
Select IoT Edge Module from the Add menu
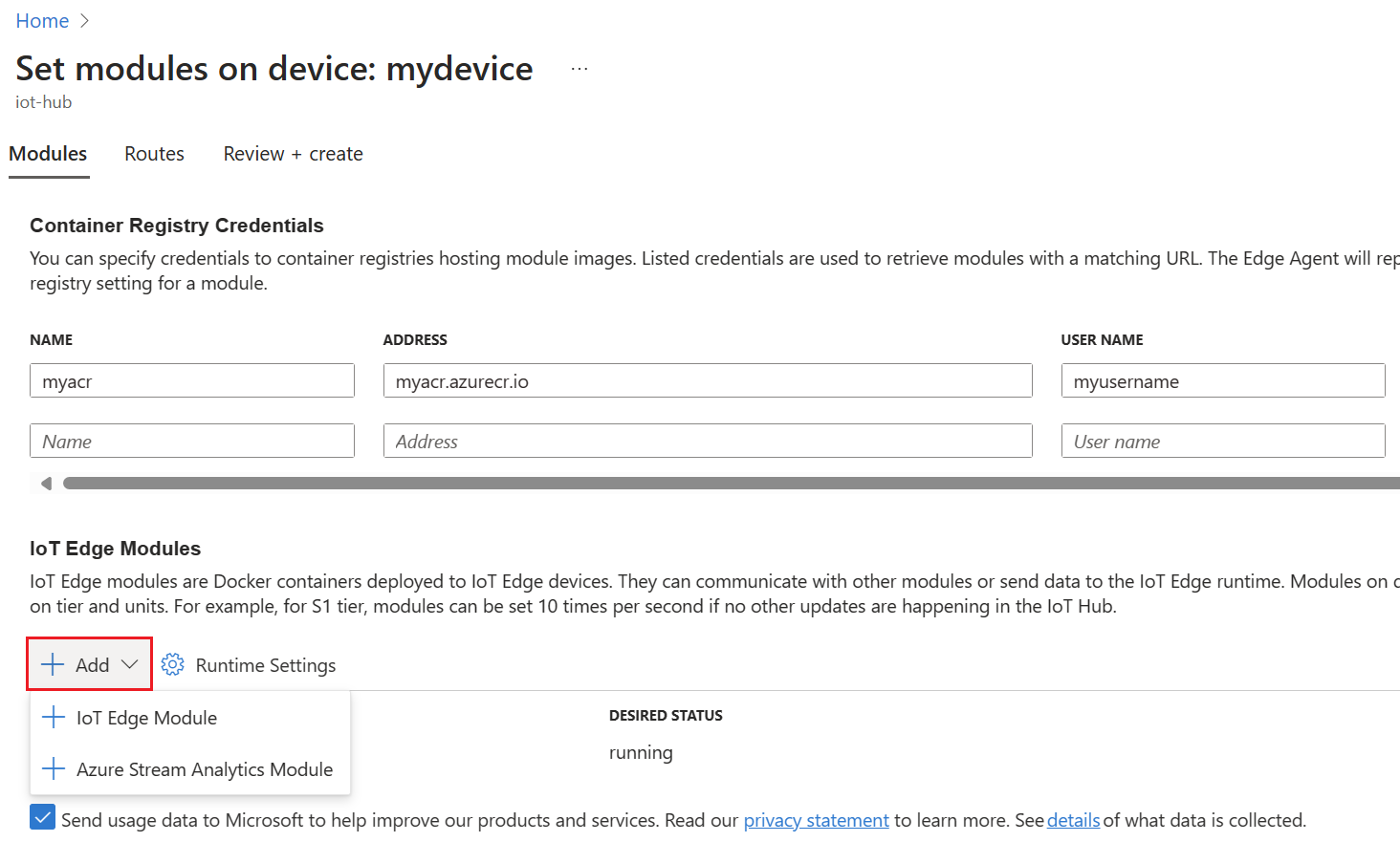(147, 717)
